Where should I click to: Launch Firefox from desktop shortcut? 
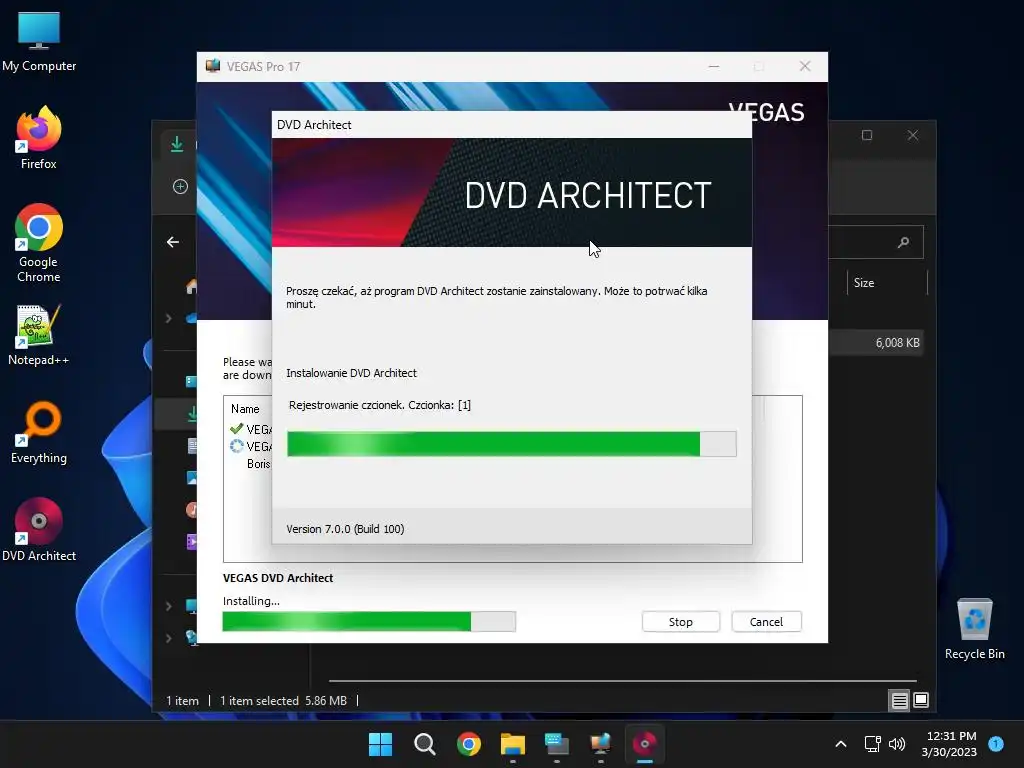click(x=39, y=138)
